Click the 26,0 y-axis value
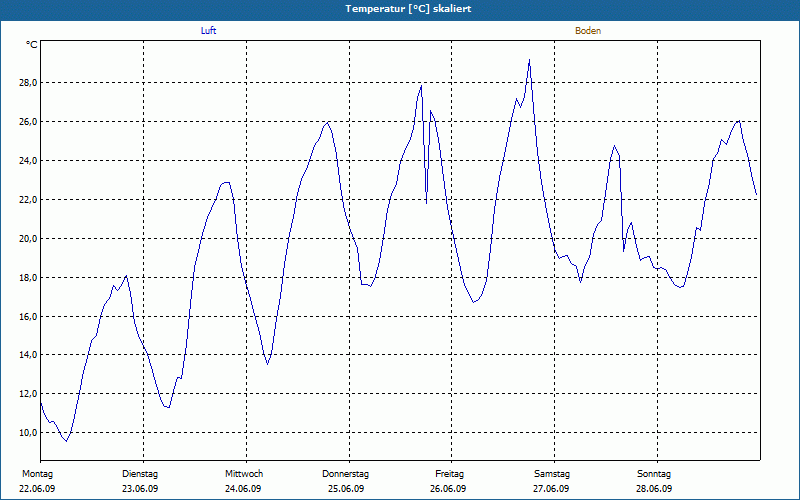The height and width of the screenshot is (500, 800). coord(29,121)
